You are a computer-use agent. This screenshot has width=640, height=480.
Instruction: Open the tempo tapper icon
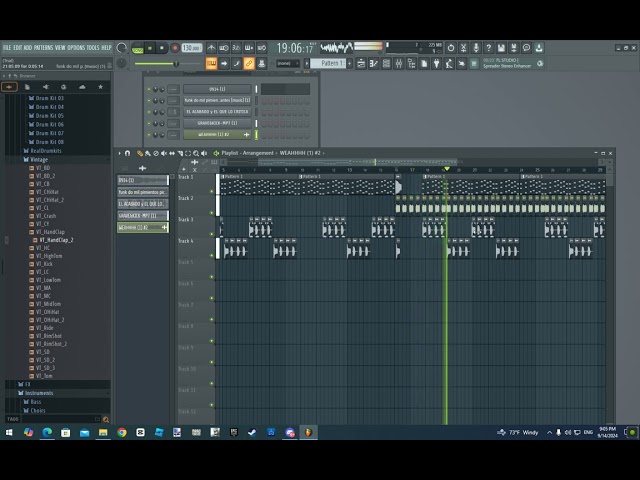(x=449, y=63)
